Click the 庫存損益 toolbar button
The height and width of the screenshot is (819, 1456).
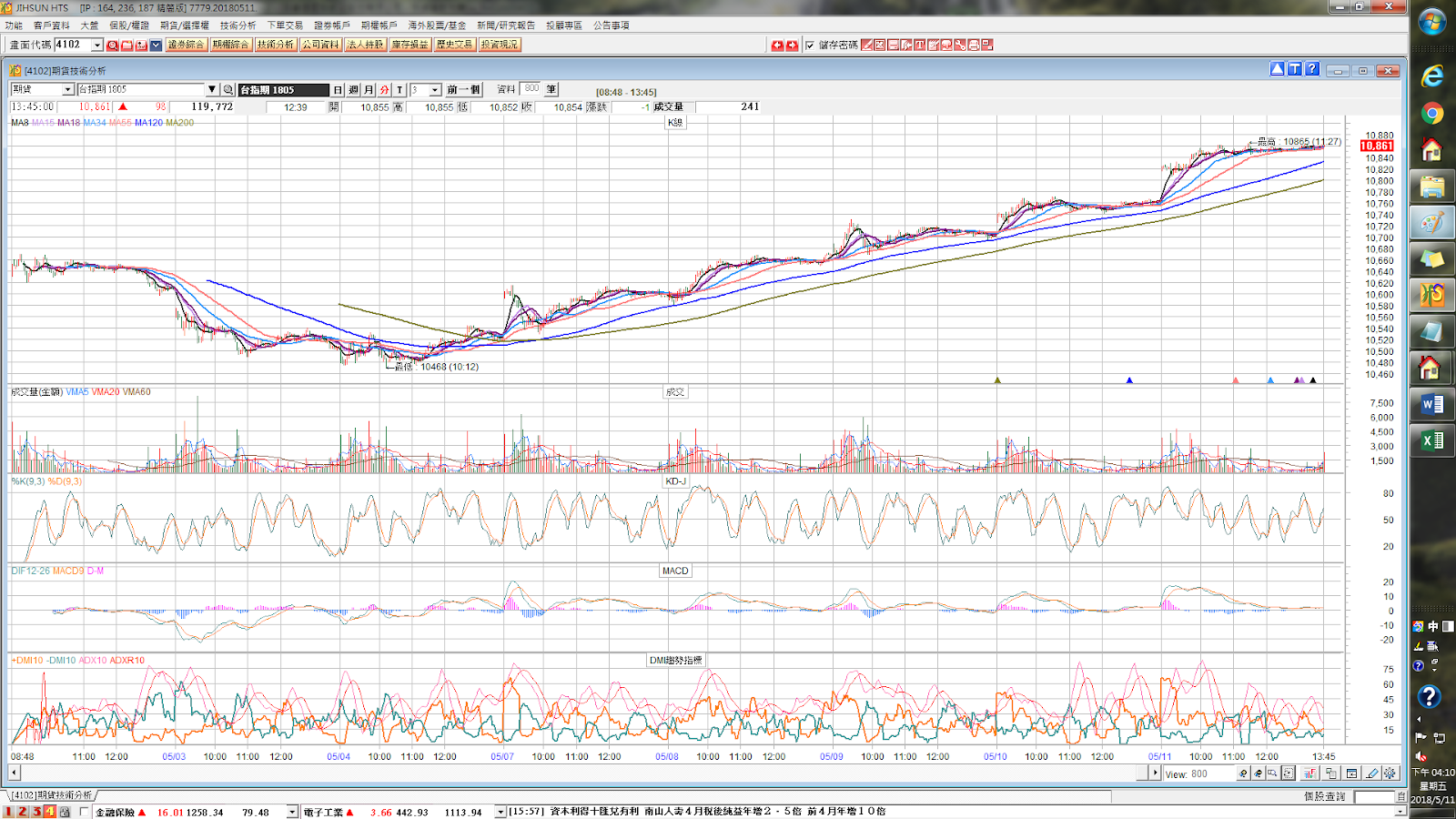pyautogui.click(x=409, y=45)
